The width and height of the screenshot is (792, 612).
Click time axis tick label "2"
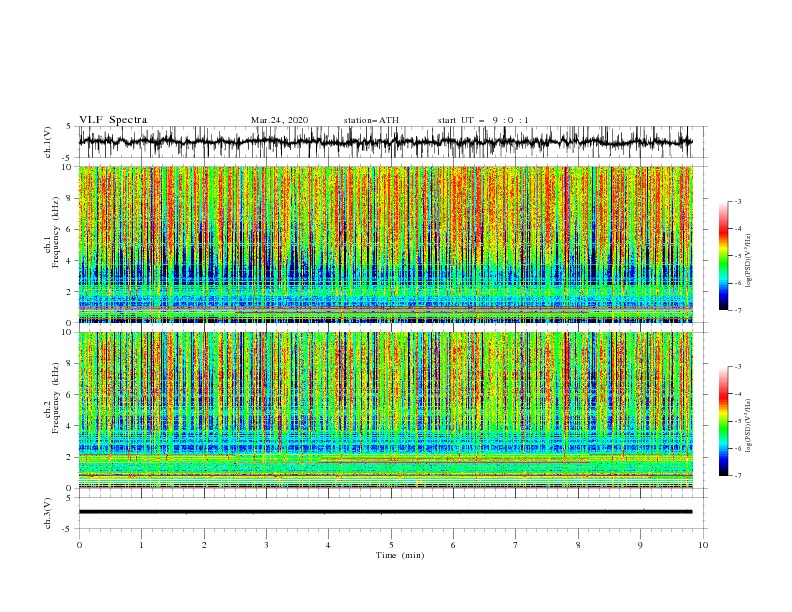204,545
